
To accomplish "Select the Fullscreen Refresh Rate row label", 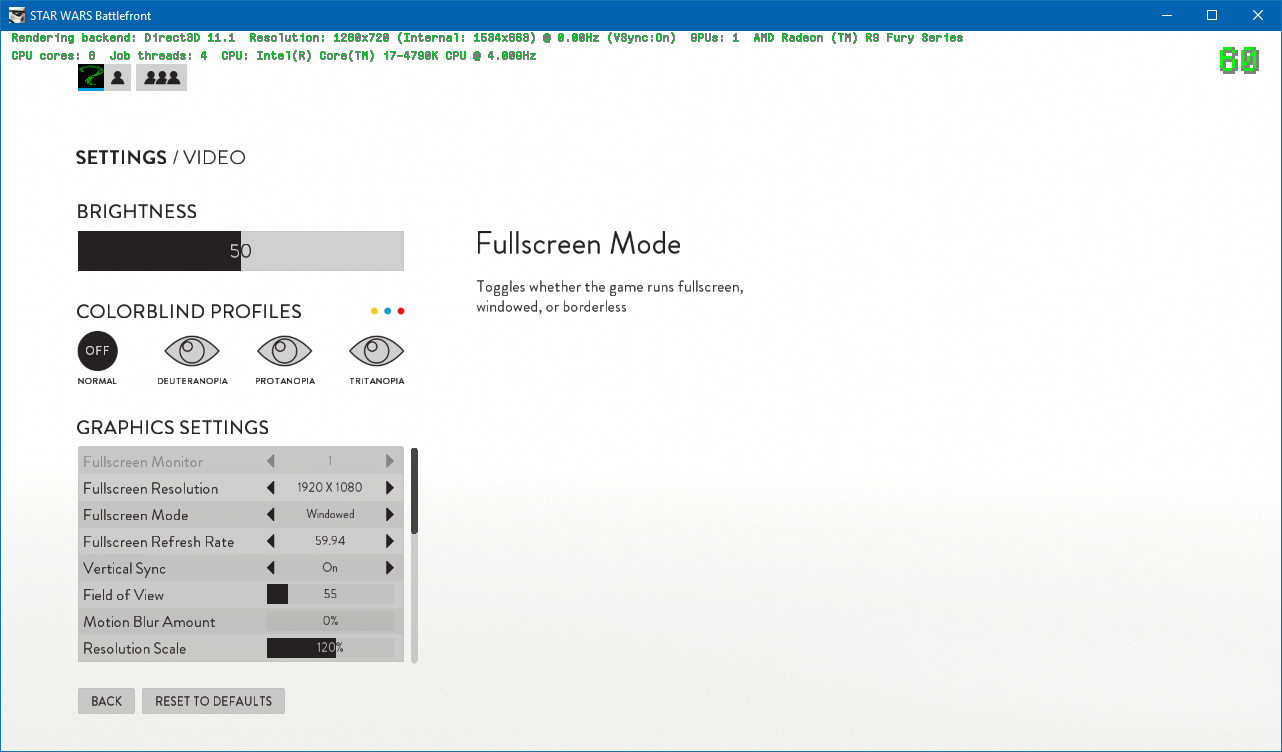I will click(x=158, y=542).
